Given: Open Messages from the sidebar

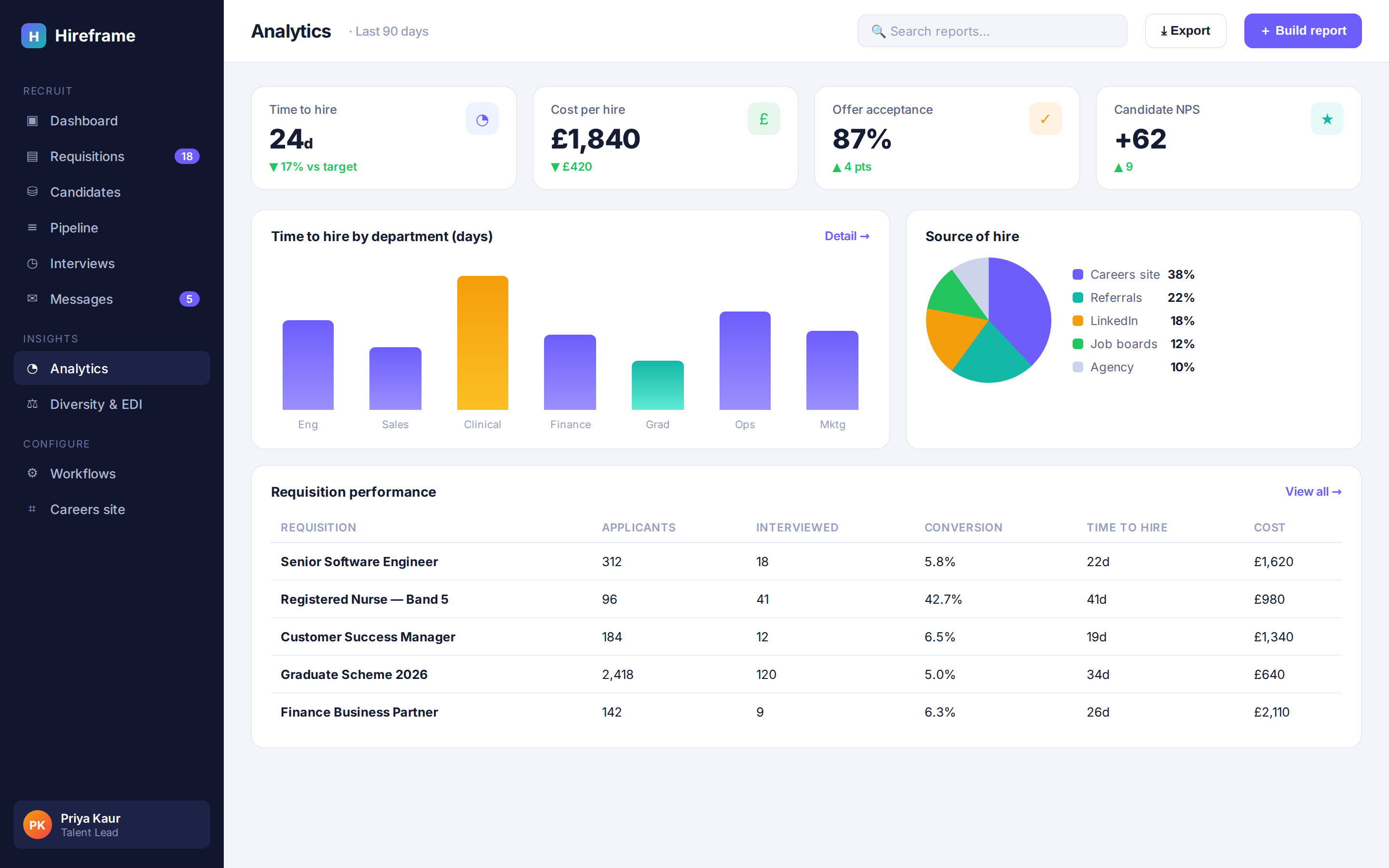Looking at the screenshot, I should [x=112, y=298].
